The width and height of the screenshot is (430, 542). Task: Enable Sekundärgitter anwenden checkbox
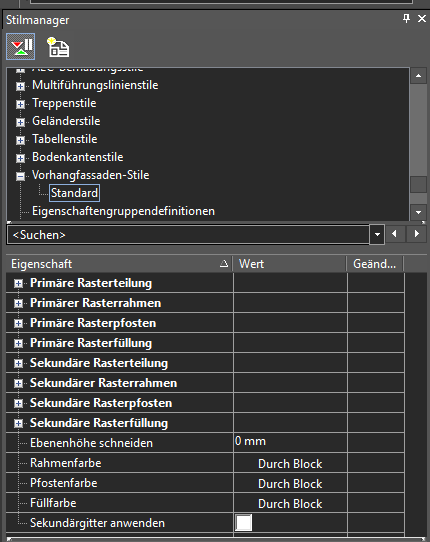pyautogui.click(x=244, y=523)
